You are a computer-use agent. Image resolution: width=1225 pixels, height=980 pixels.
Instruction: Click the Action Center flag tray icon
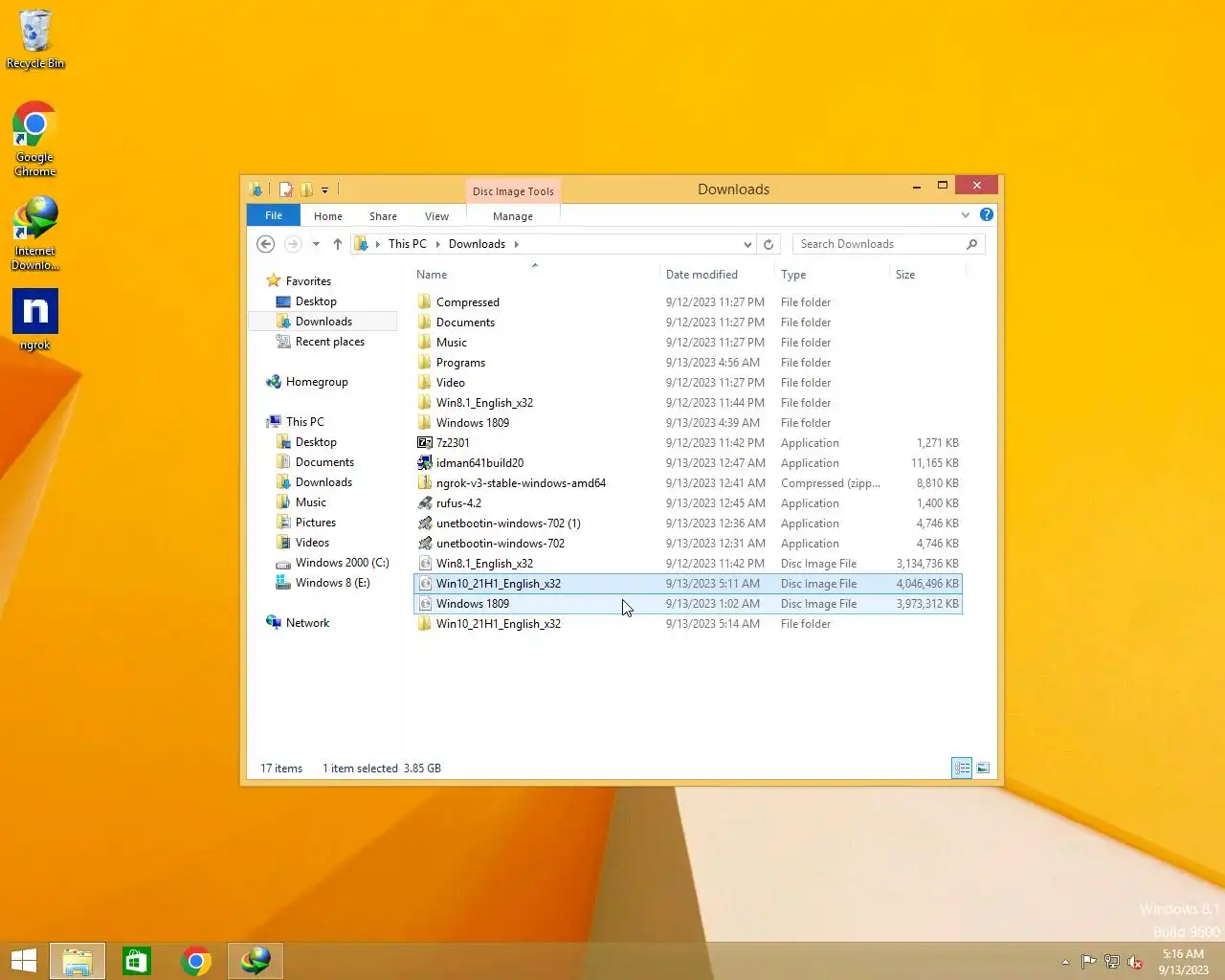click(x=1088, y=962)
